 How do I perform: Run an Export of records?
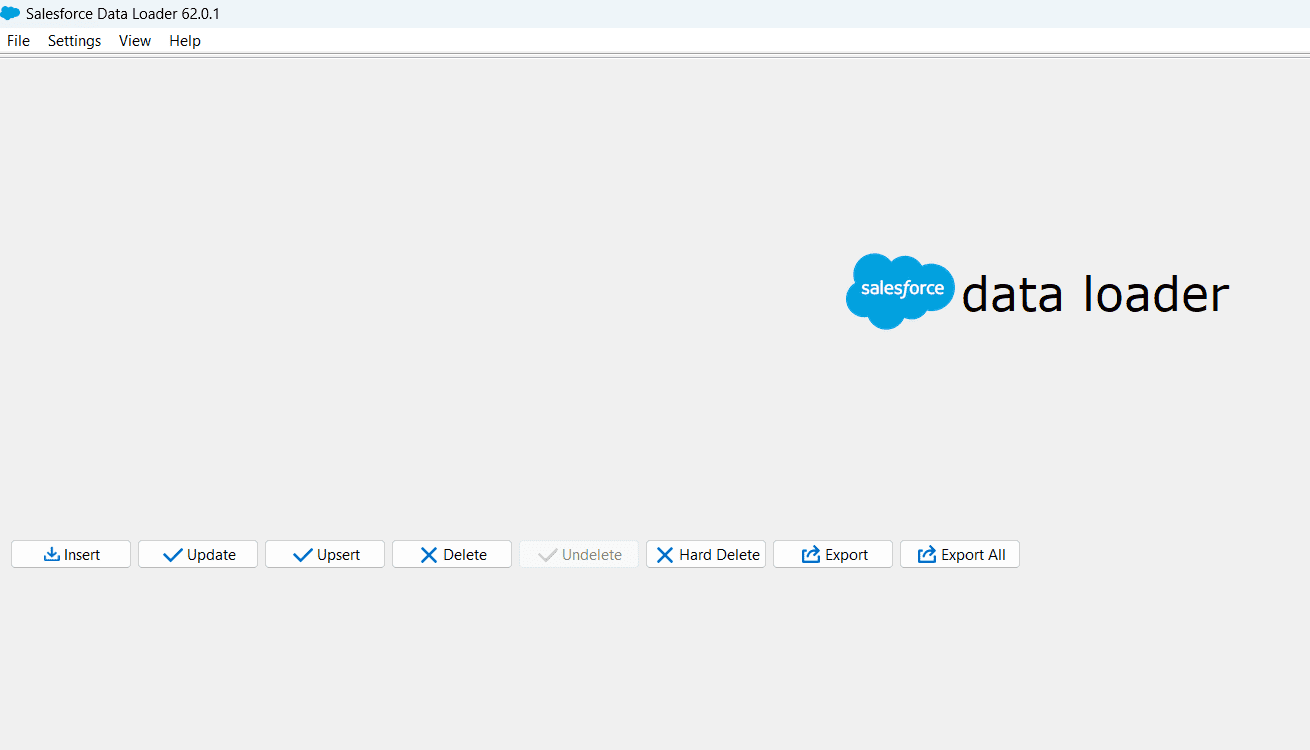point(832,554)
